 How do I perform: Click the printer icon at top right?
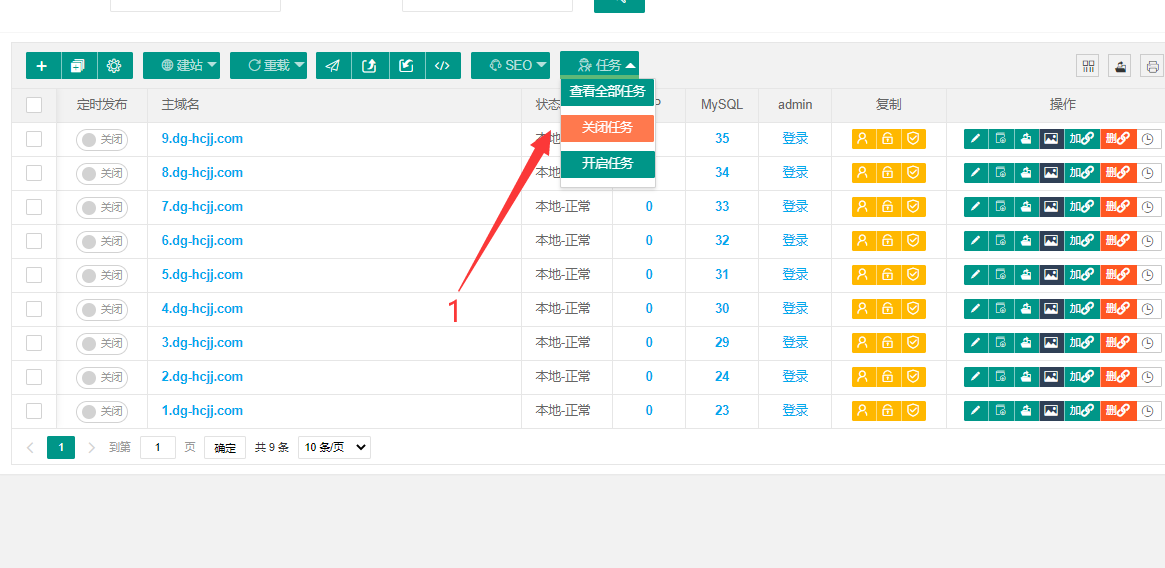[x=1152, y=66]
